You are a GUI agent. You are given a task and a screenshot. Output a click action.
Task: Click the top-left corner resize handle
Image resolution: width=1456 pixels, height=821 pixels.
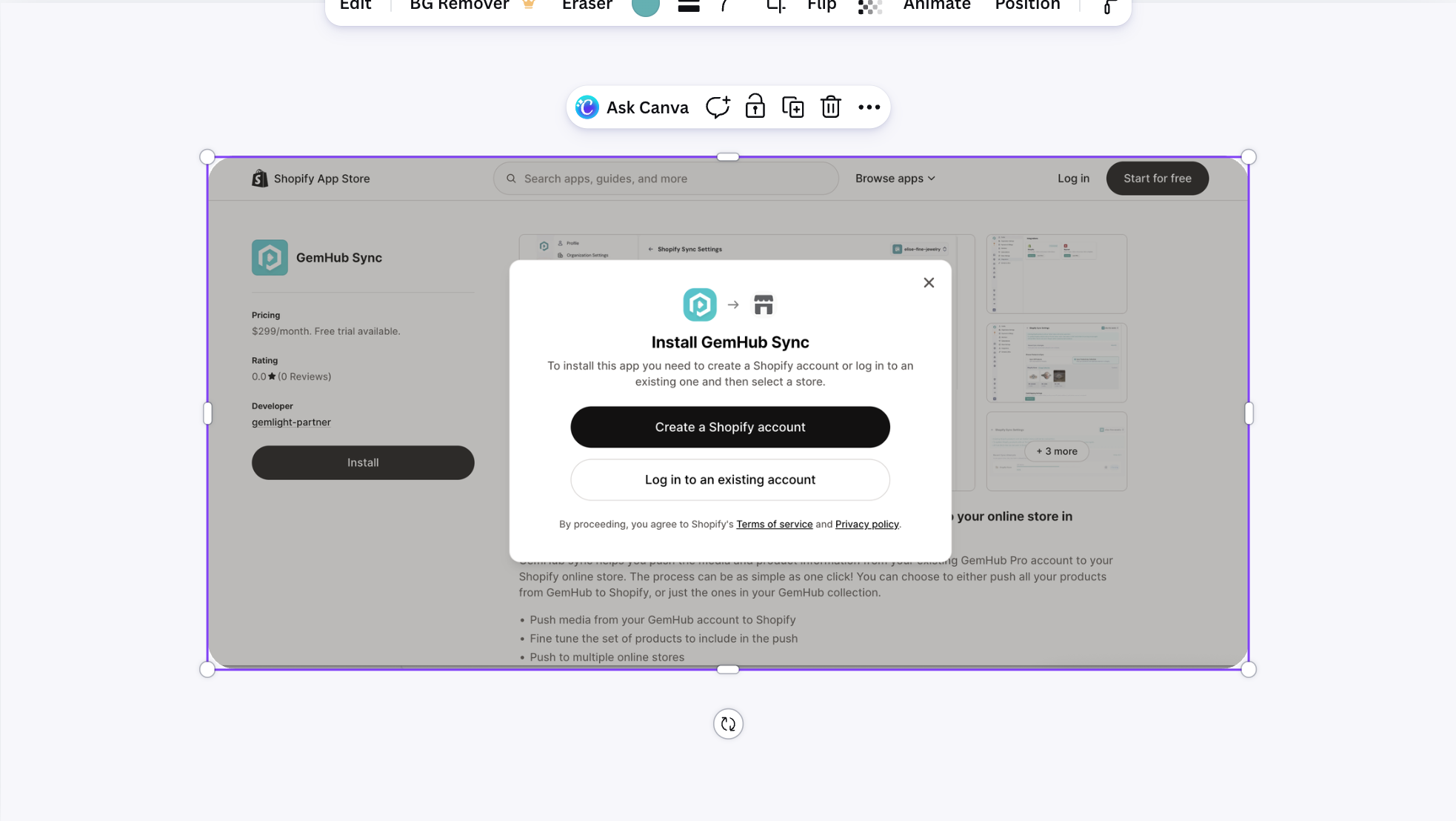coord(207,157)
